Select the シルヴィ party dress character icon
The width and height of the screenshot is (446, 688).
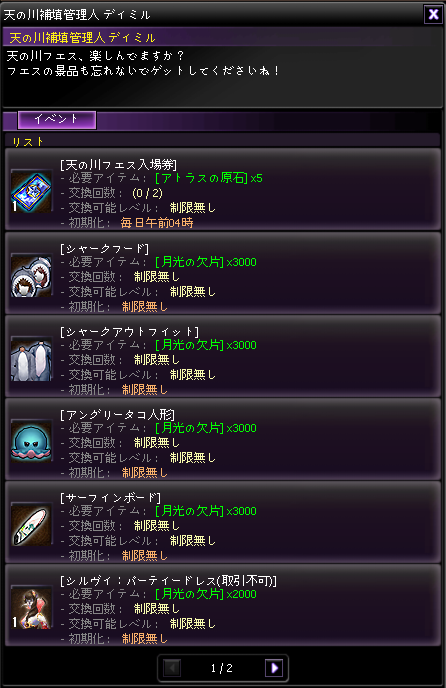(31, 608)
